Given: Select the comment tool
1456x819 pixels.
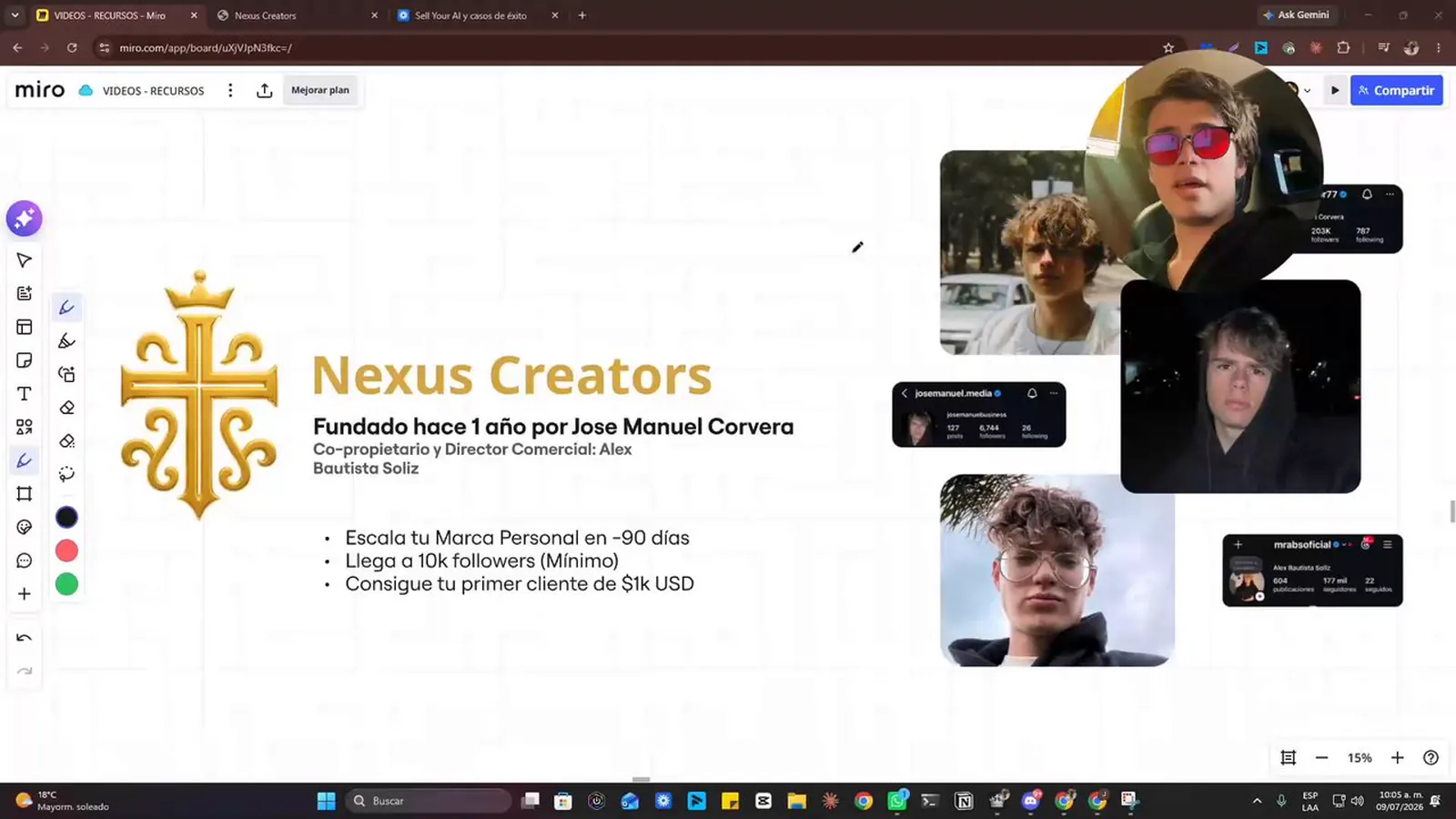Looking at the screenshot, I should click(x=25, y=561).
